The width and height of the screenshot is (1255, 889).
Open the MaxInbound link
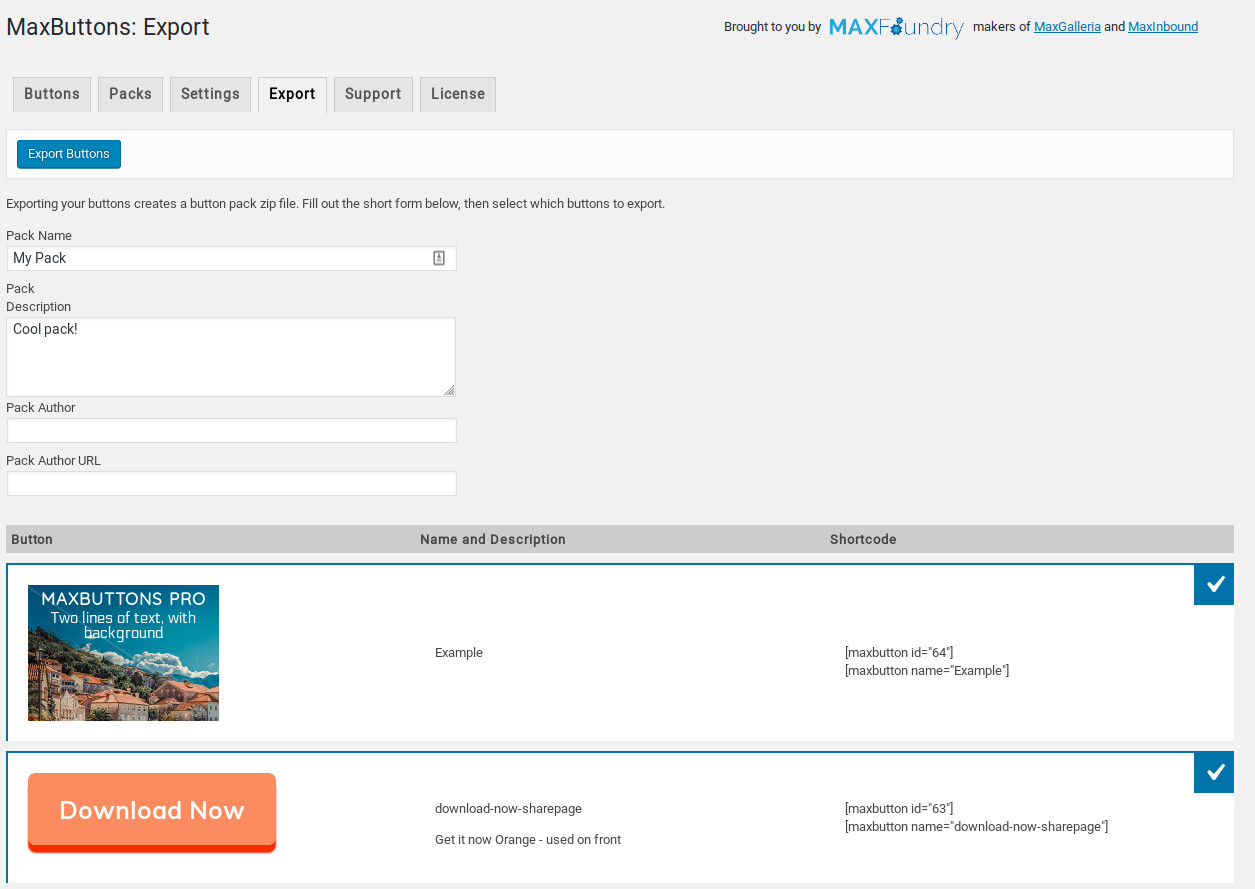point(1163,27)
